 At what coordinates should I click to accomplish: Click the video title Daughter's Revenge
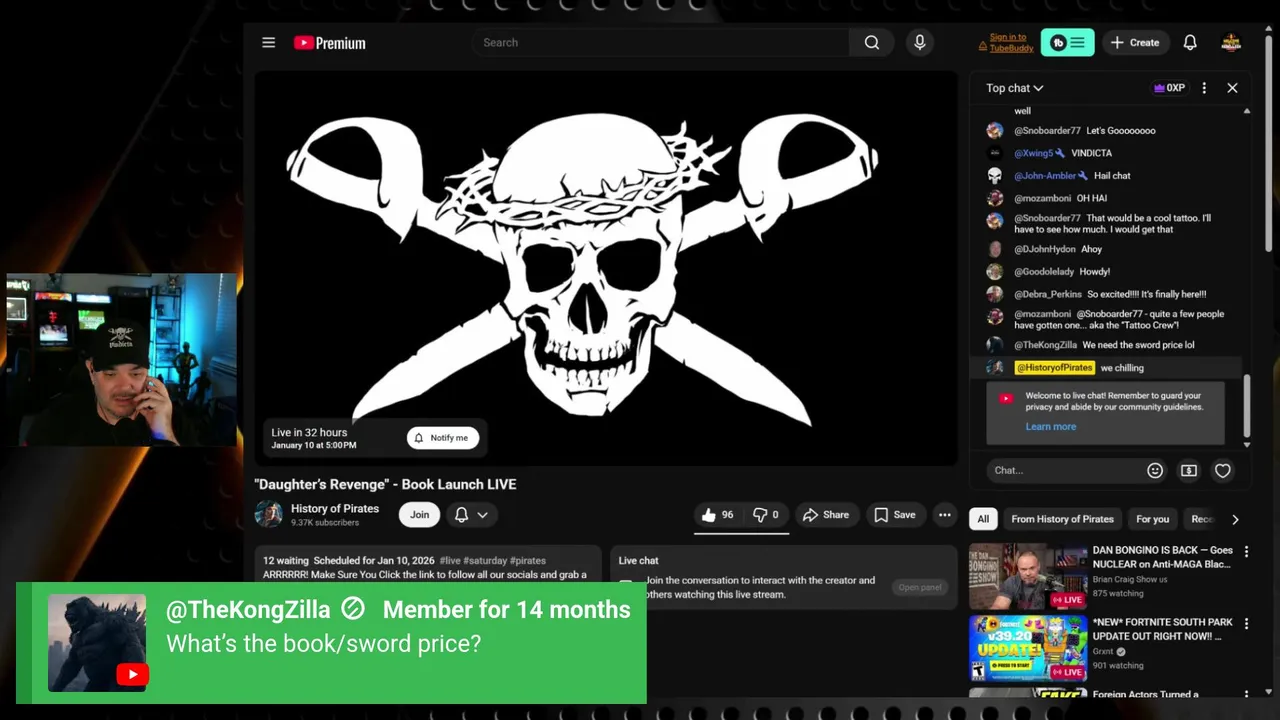[385, 484]
